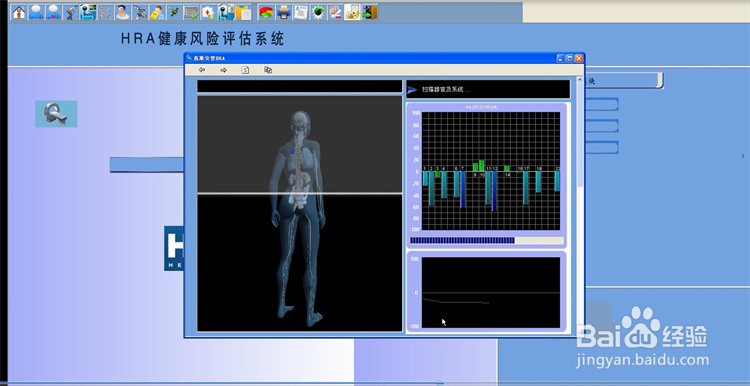The height and width of the screenshot is (386, 750).
Task: Open the checklist with green checkmark icon
Action: click(x=191, y=12)
